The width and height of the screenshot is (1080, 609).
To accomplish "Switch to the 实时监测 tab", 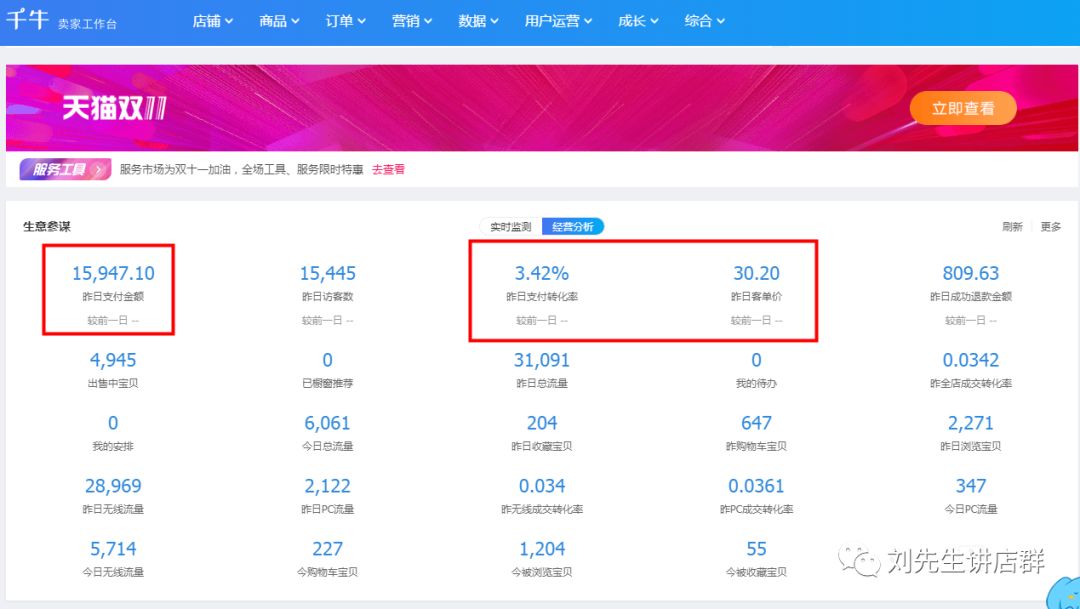I will tap(510, 227).
